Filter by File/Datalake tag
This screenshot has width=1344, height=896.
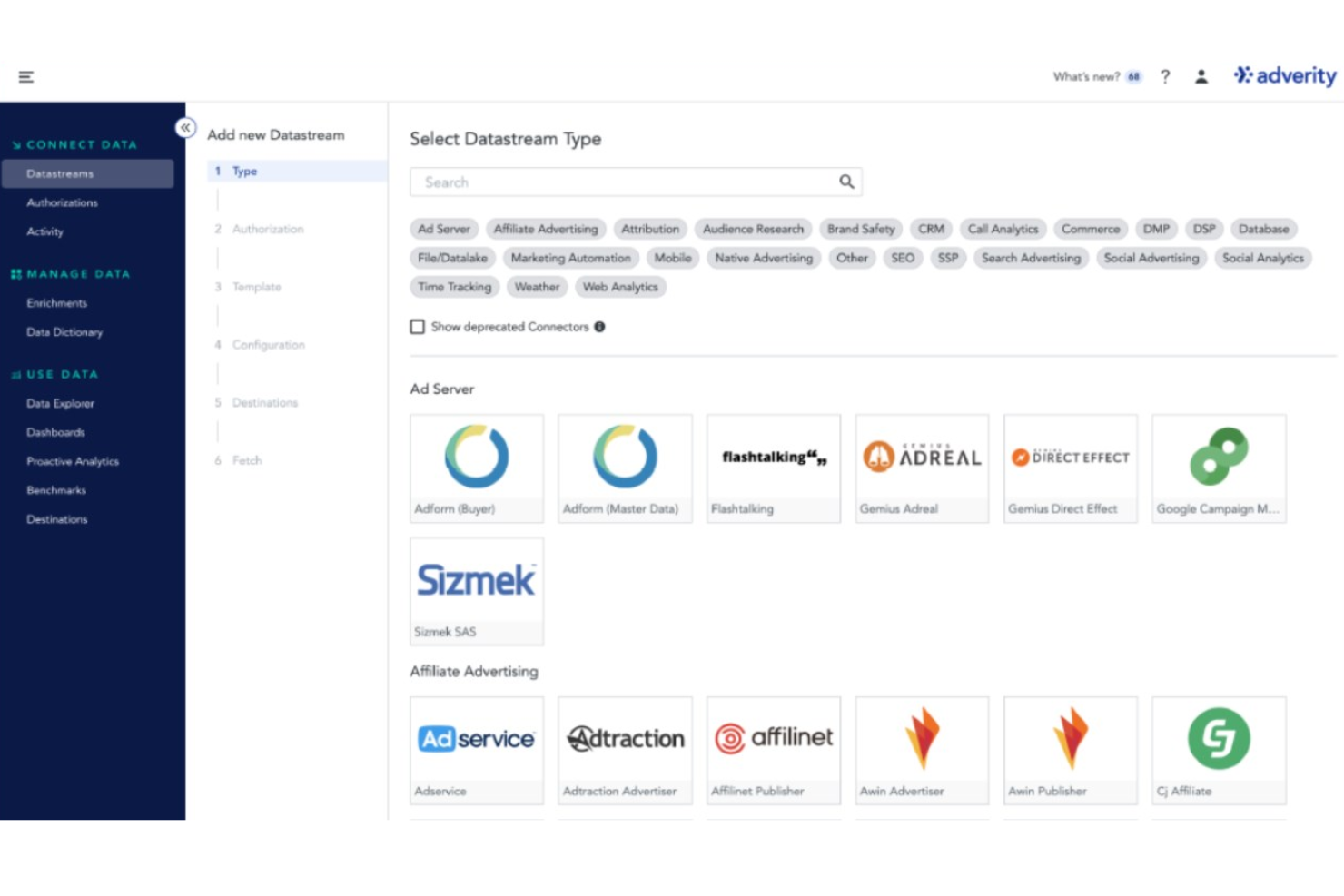(x=452, y=258)
